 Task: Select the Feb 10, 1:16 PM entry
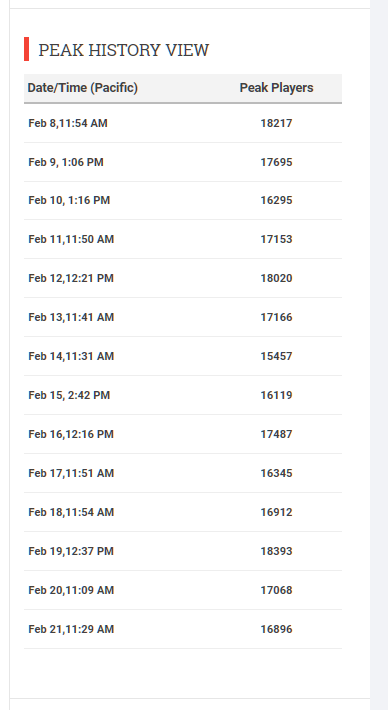69,200
